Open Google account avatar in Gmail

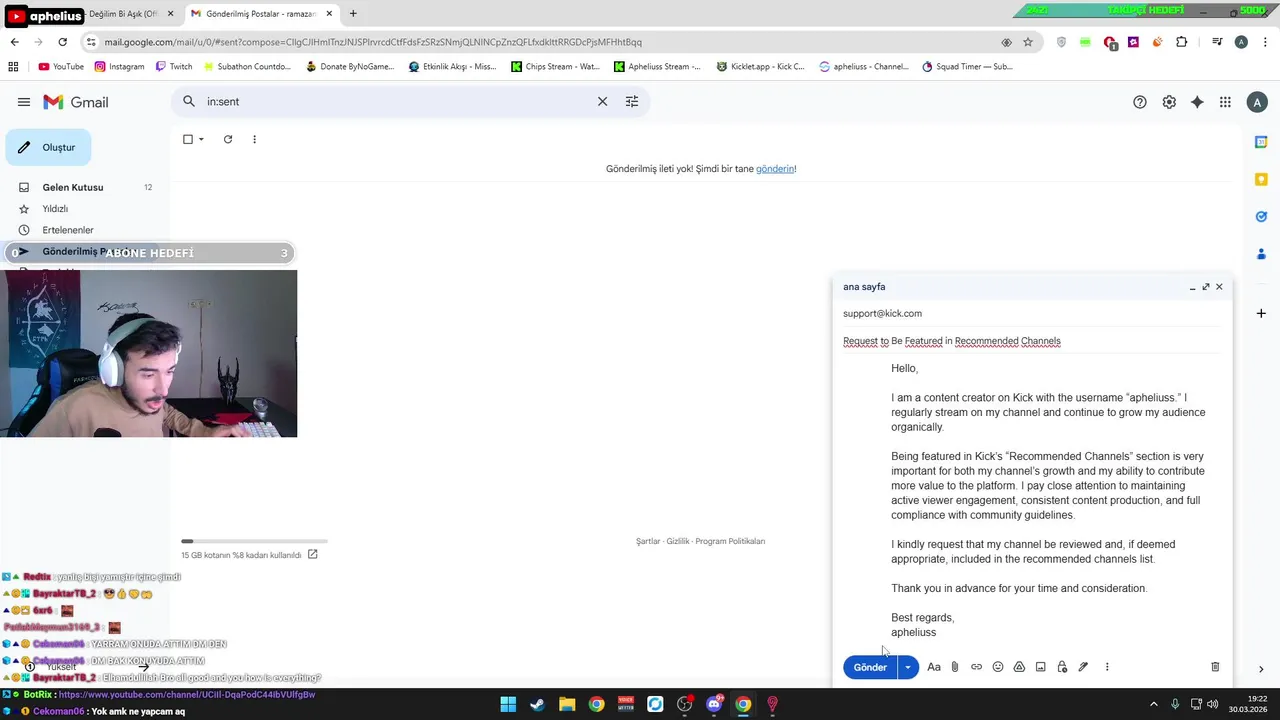[x=1257, y=102]
